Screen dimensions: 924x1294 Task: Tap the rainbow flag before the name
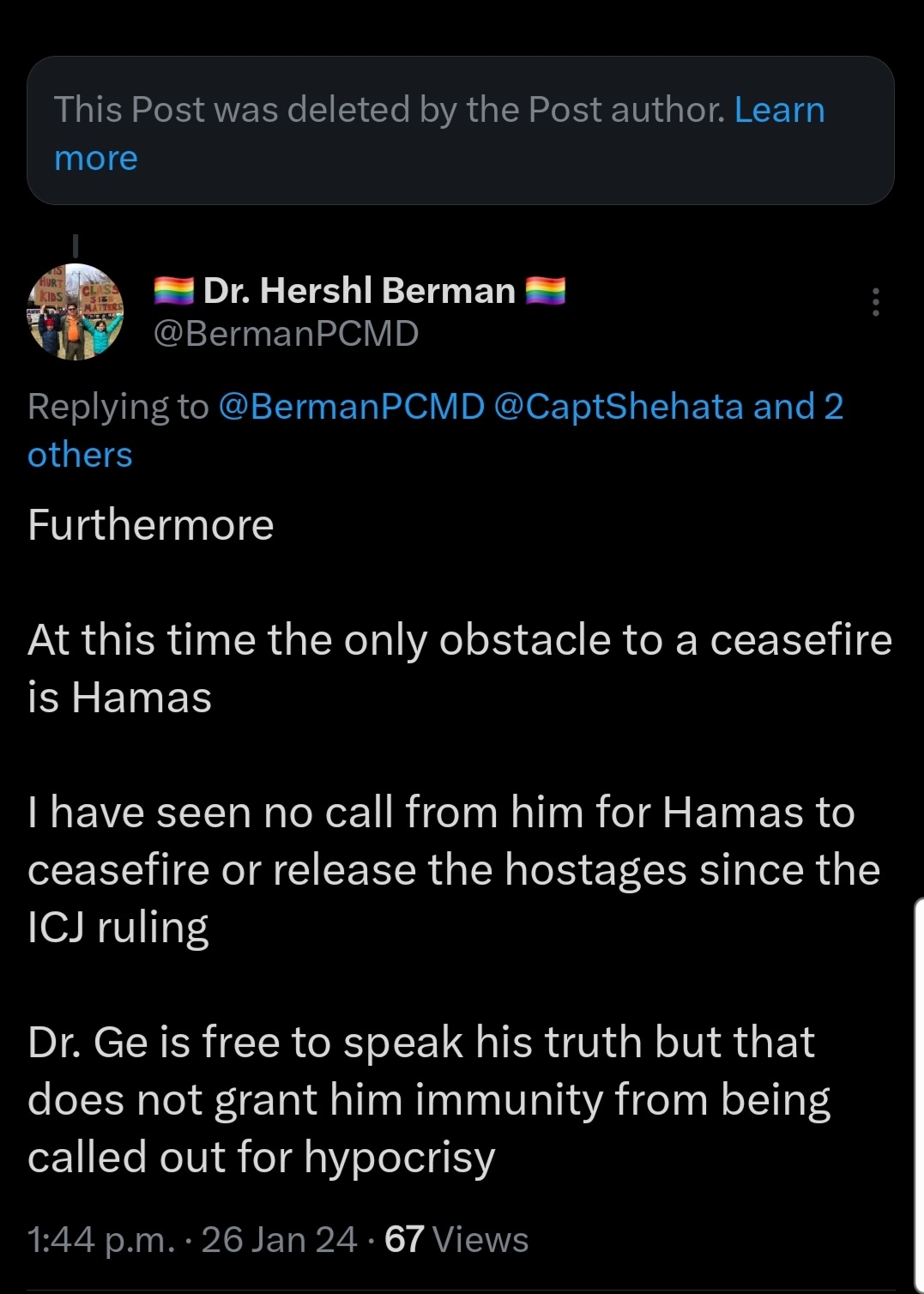pos(174,292)
